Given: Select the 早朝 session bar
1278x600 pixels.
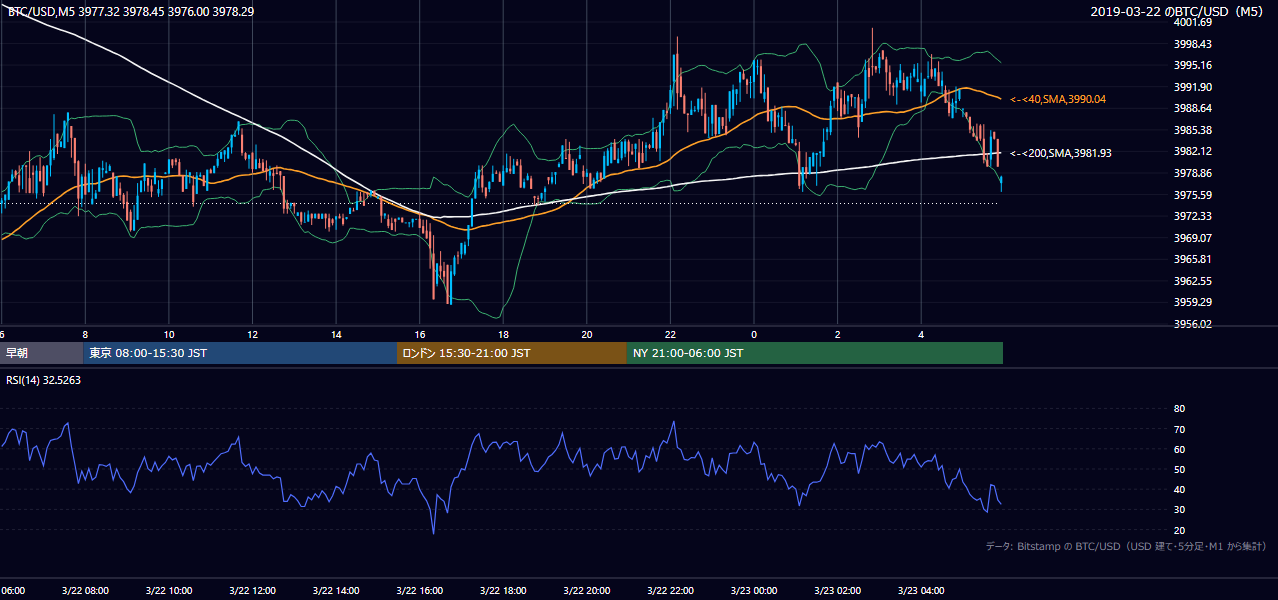Looking at the screenshot, I should (x=42, y=353).
